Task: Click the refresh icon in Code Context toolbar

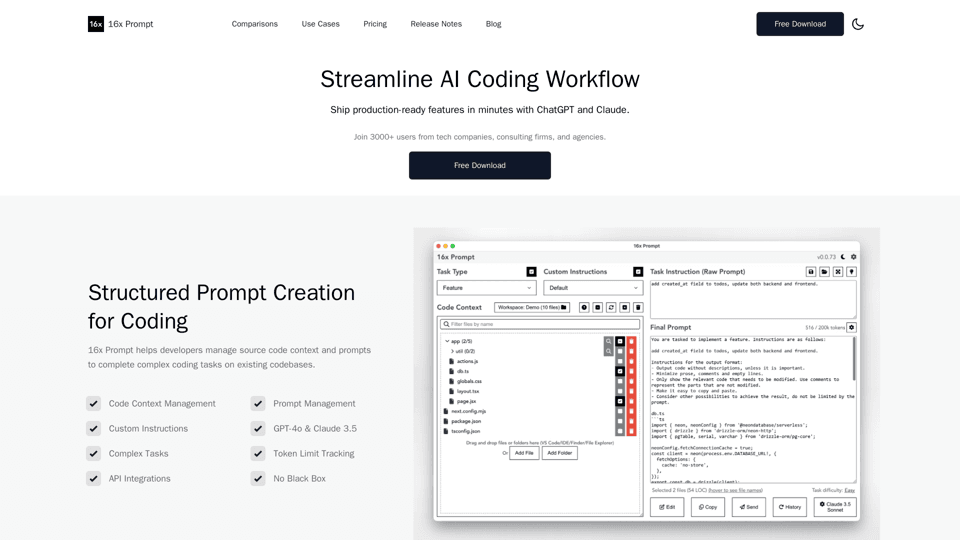Action: [611, 307]
